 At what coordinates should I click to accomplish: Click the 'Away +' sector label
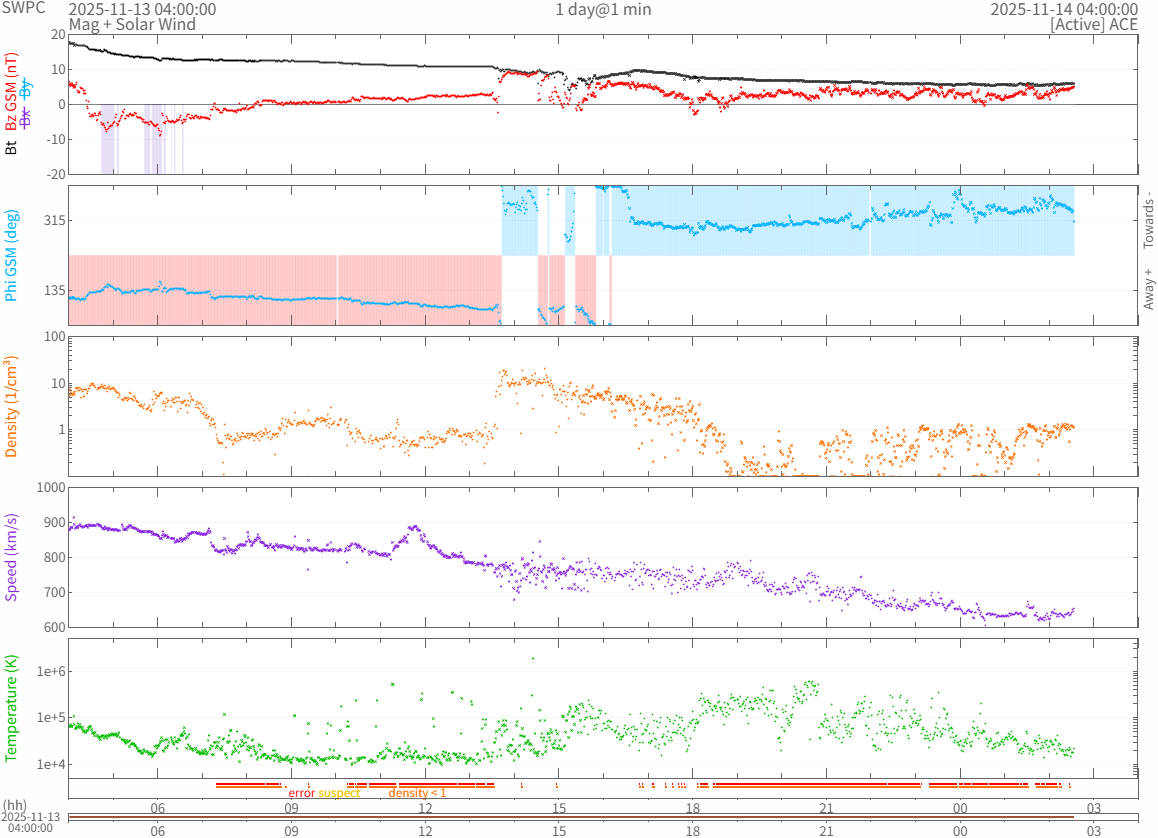pos(1148,289)
